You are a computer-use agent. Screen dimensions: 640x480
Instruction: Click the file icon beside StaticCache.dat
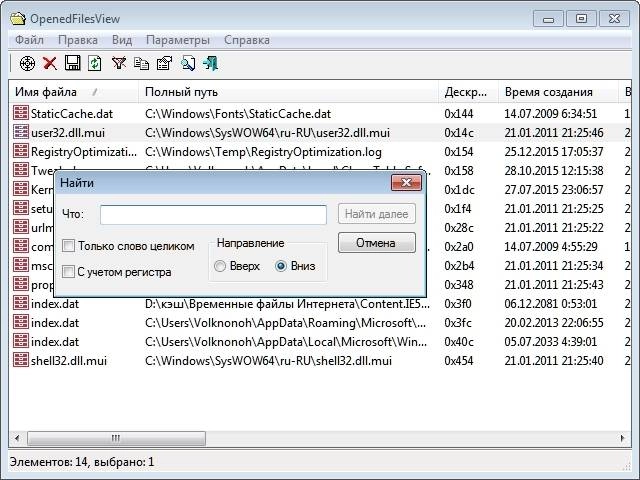coord(21,113)
